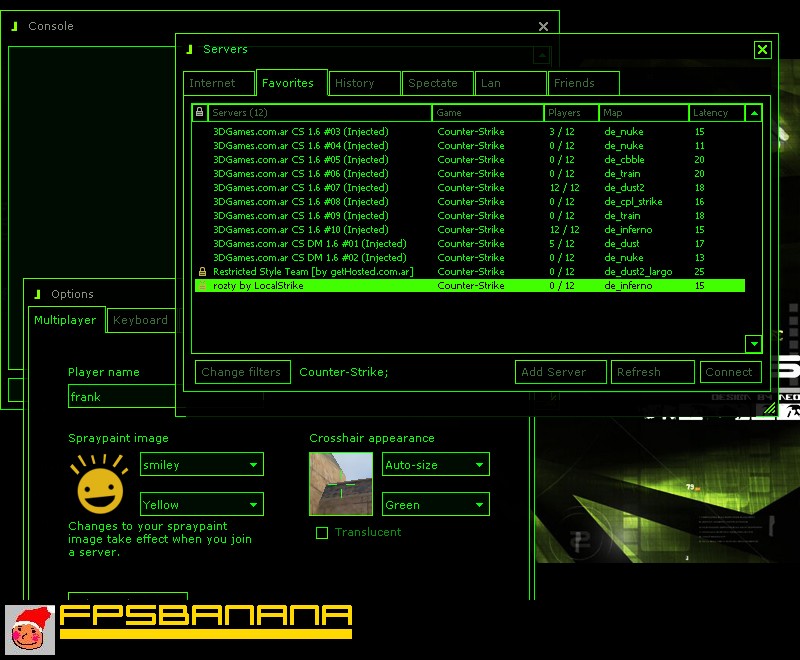
Task: Open the Auto-size crosshair dropdown
Action: click(436, 465)
